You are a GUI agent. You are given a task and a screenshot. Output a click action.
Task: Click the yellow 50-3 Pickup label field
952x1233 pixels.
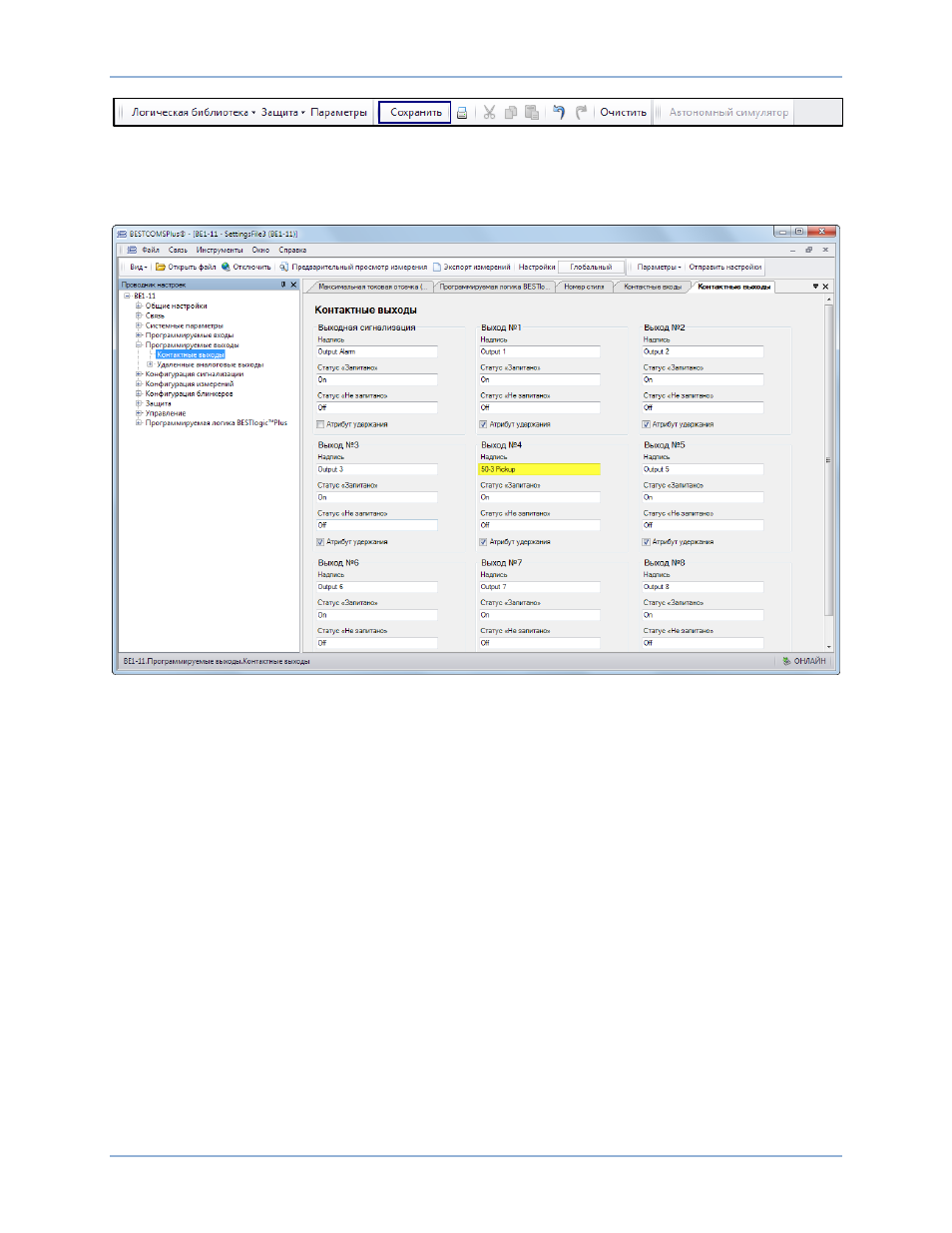click(x=540, y=469)
